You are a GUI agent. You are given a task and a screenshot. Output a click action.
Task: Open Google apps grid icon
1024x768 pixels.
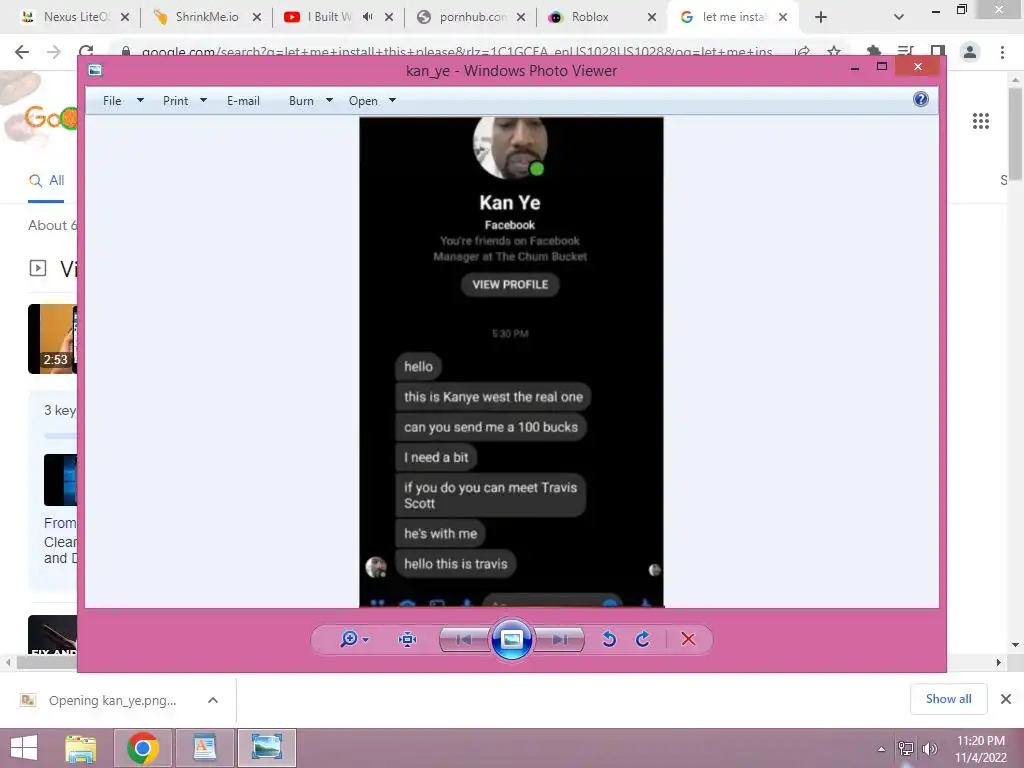click(x=981, y=121)
